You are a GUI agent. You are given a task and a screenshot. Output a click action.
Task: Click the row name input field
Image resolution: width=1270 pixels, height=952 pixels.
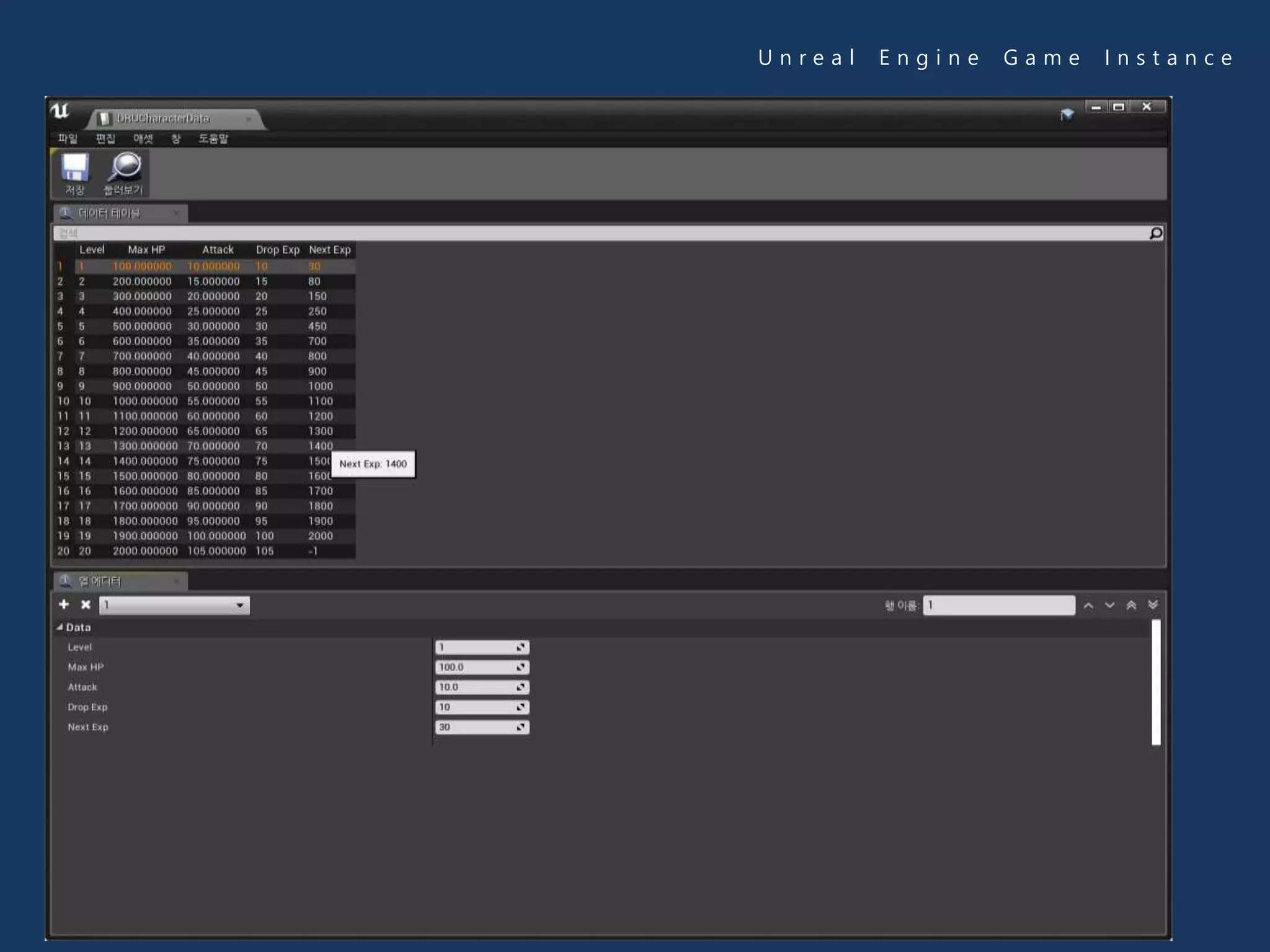(998, 606)
